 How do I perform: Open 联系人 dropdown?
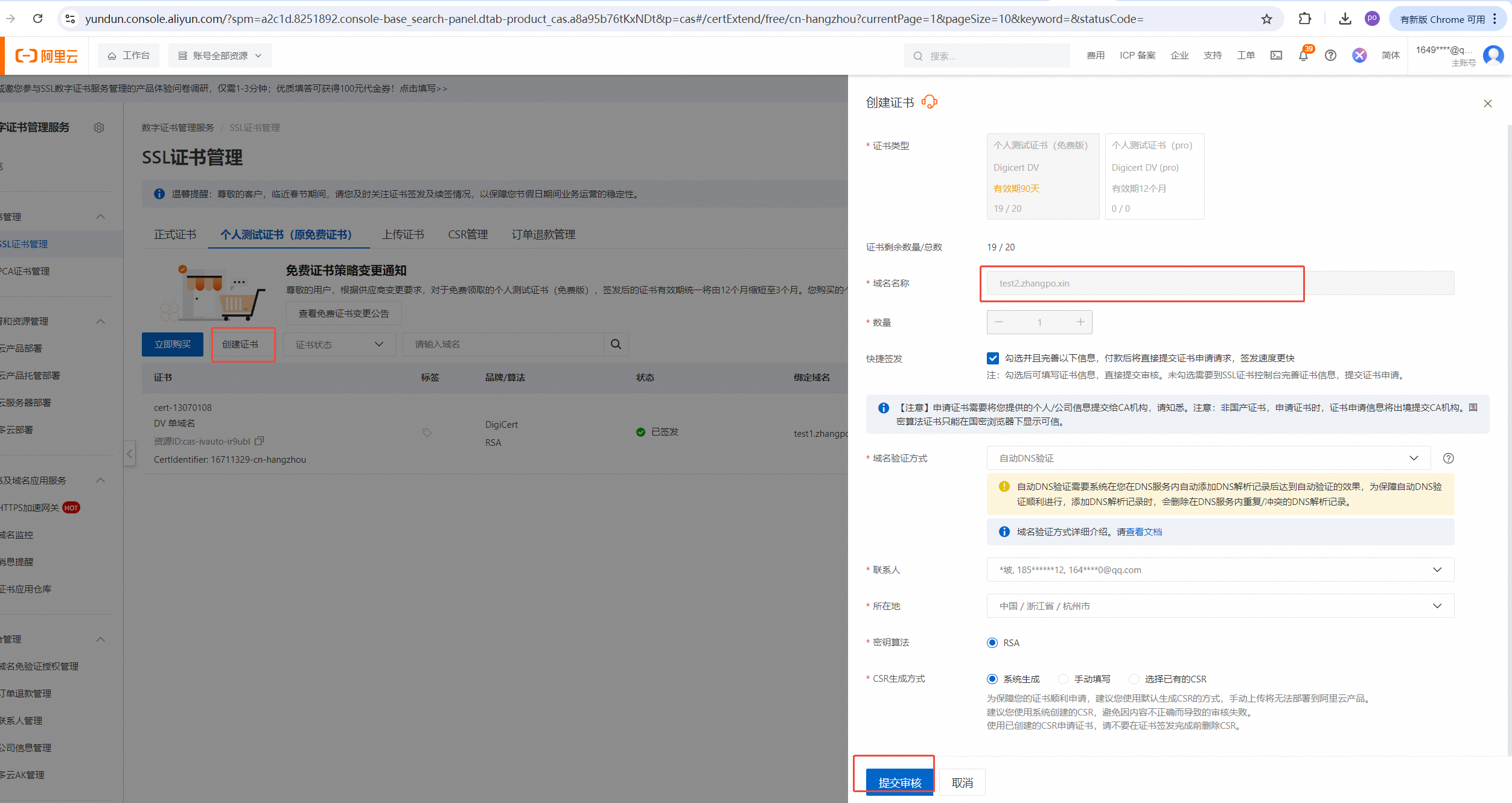coord(1220,570)
